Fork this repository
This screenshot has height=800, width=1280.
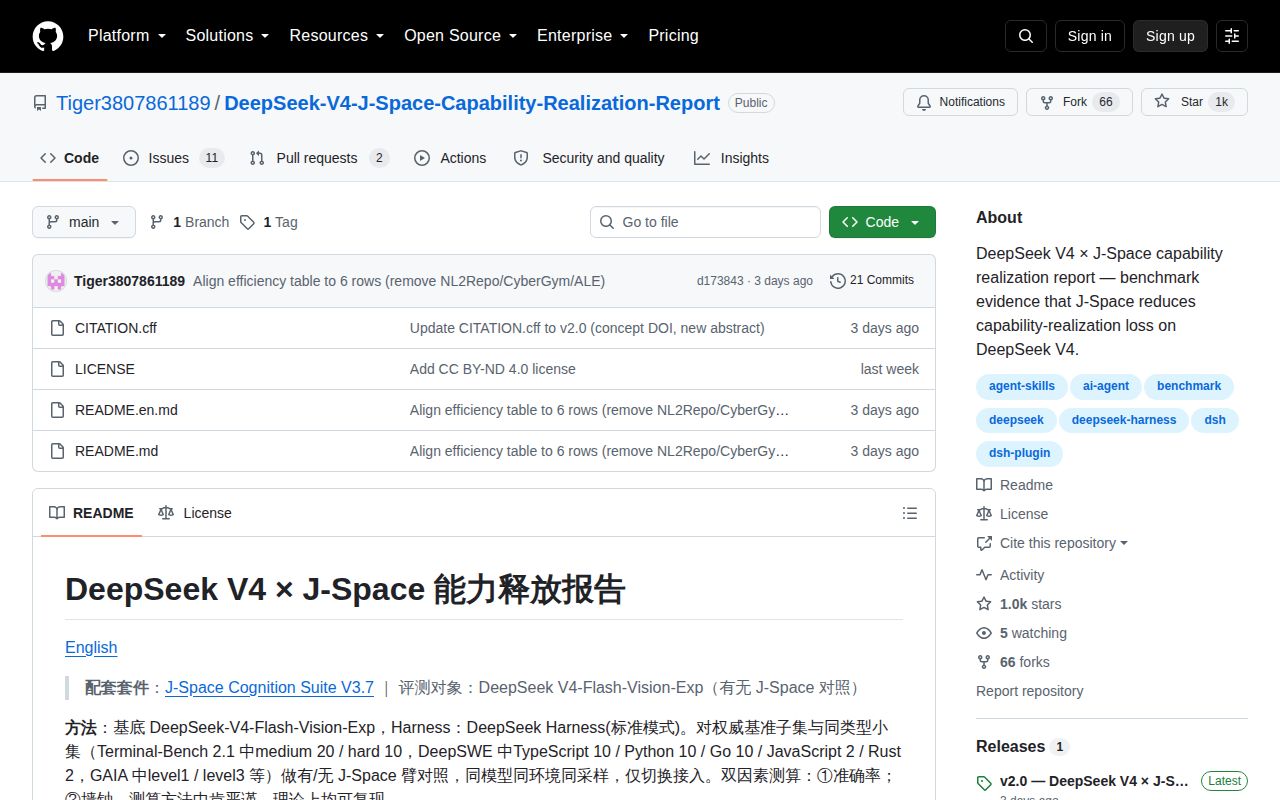tap(1079, 102)
